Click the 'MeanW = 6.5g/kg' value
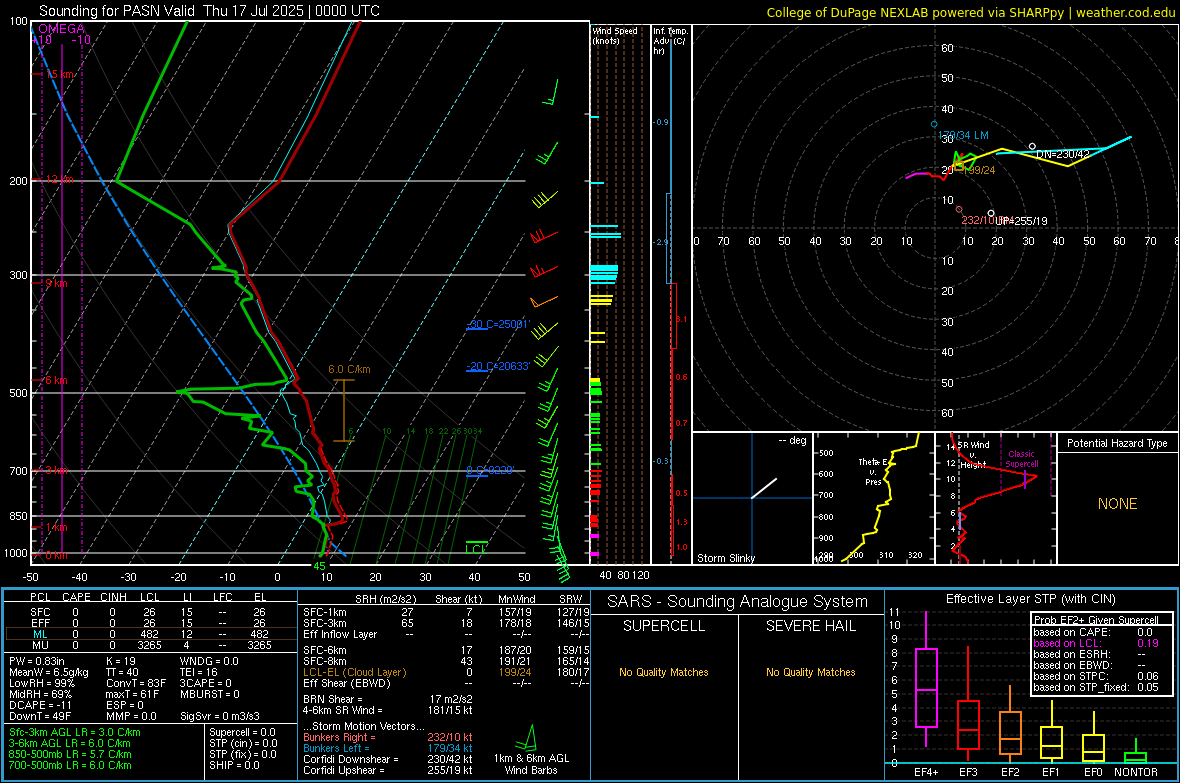1180x783 pixels. (48, 672)
